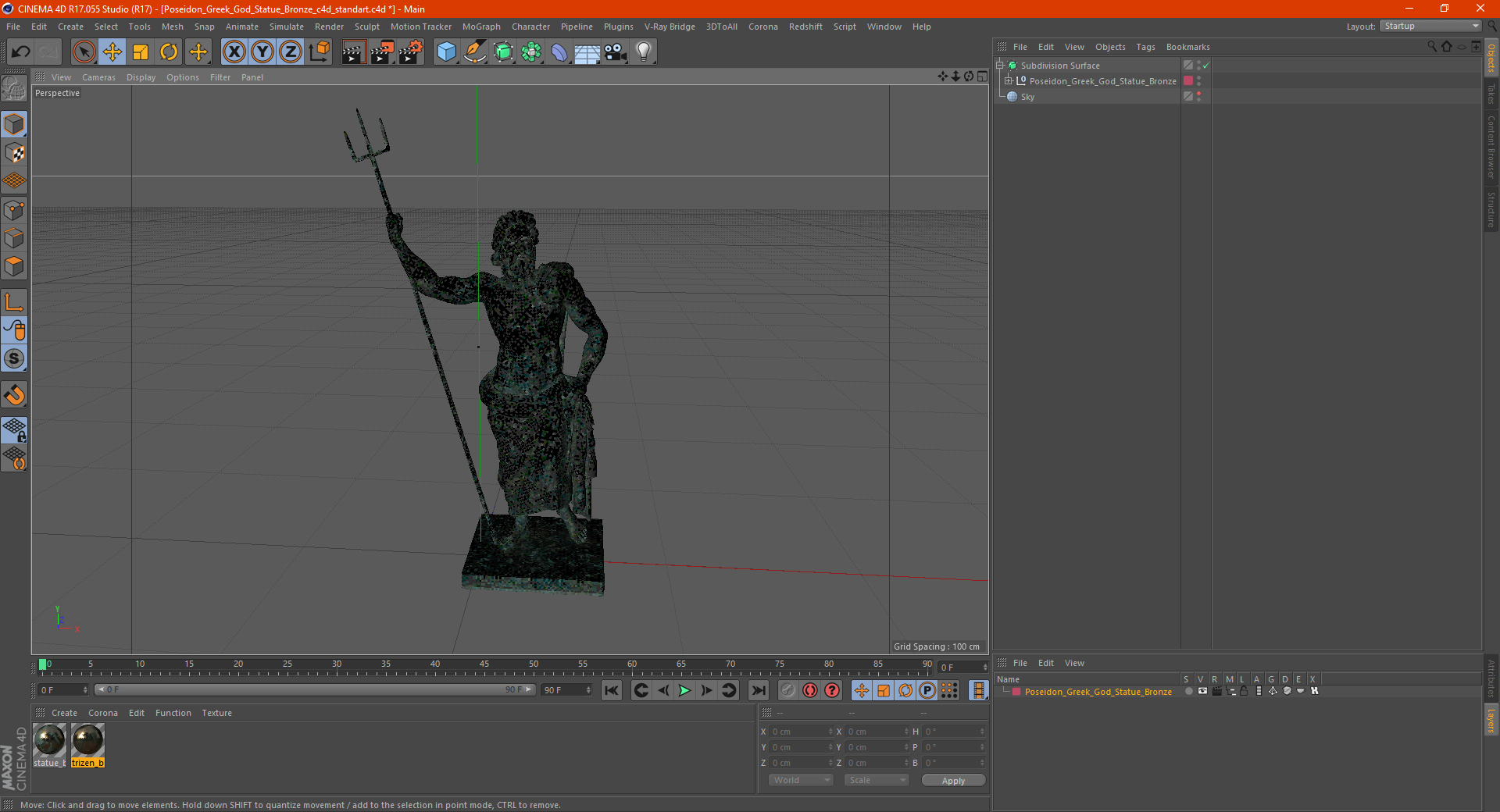Select the Live Selection tool
The height and width of the screenshot is (812, 1500).
[x=84, y=52]
